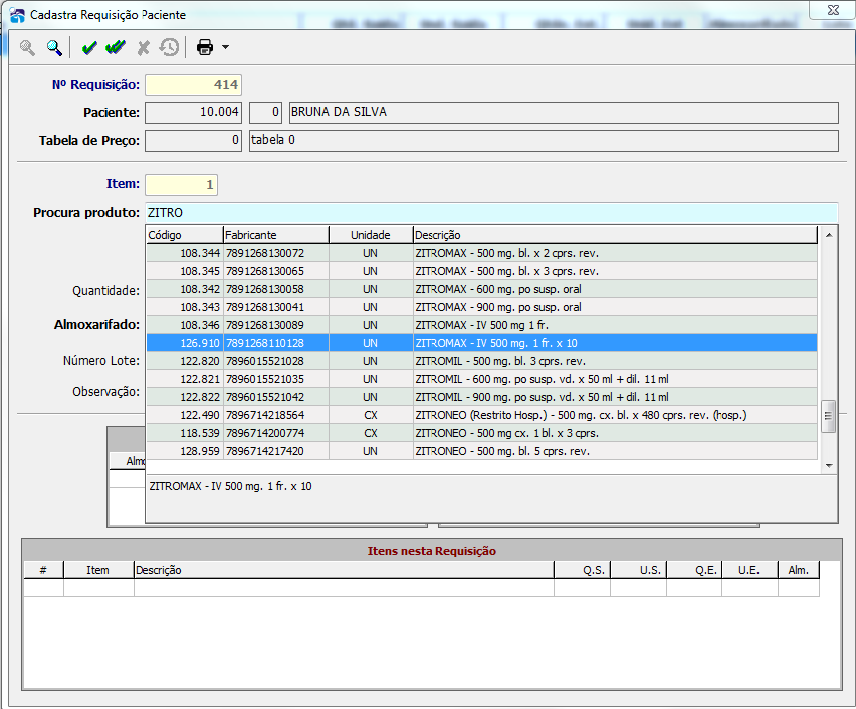Click the product list scroll up arrow
The height and width of the screenshot is (709, 856).
(829, 235)
